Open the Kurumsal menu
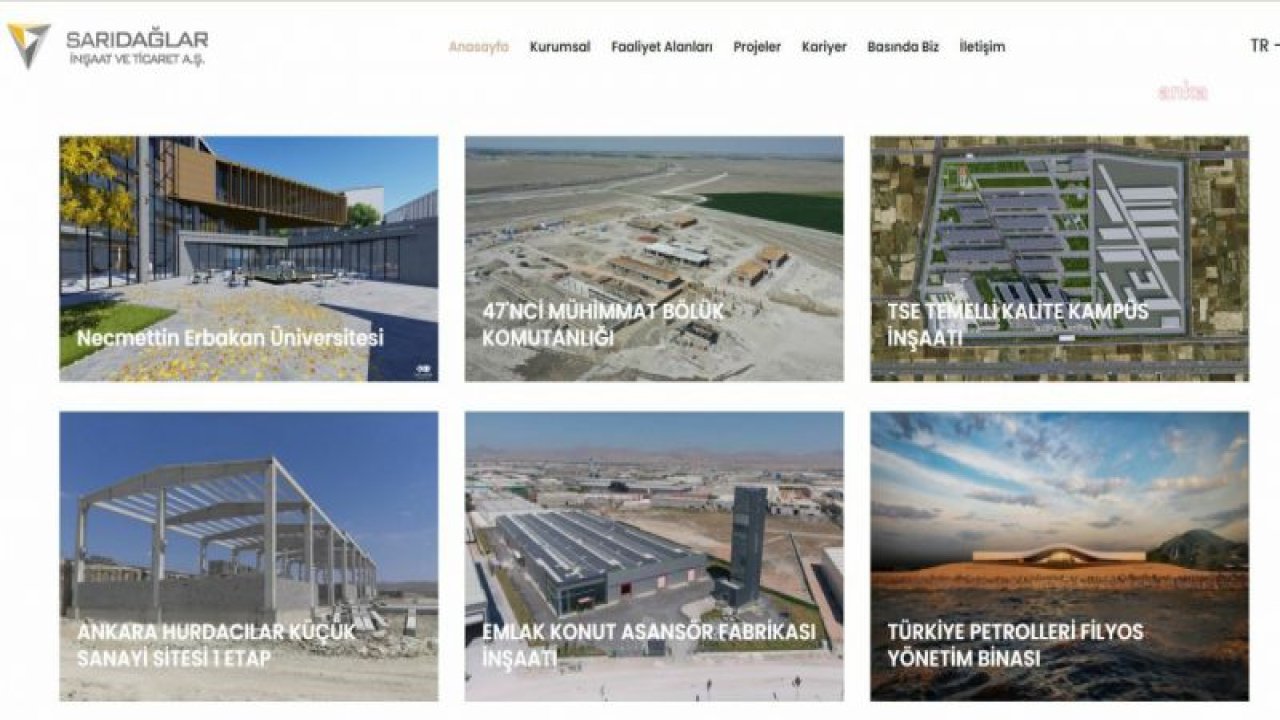This screenshot has width=1280, height=720. point(560,47)
